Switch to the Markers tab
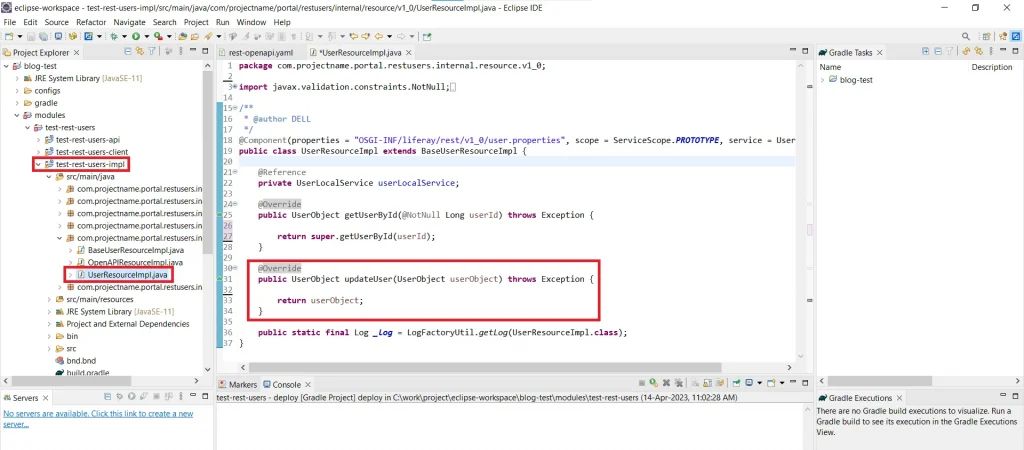The image size is (1024, 450). 238,385
